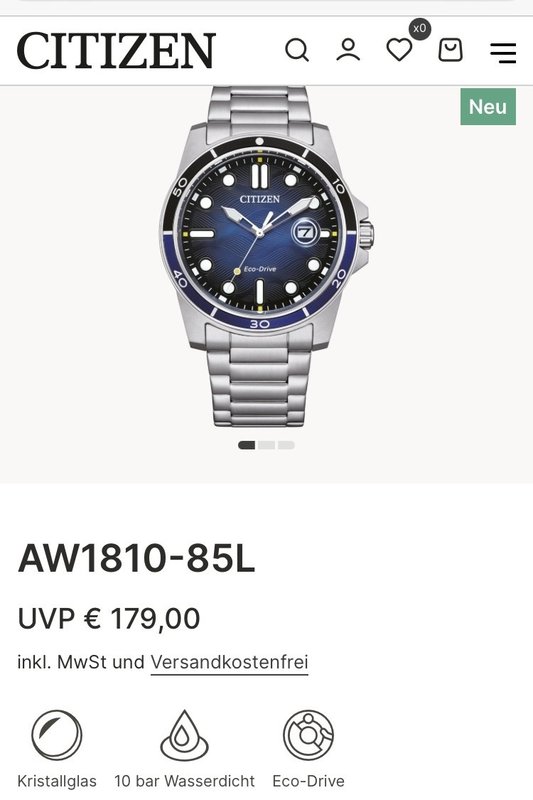Click the 10 bar Wasserdicht label
The height and width of the screenshot is (800, 533).
point(184,781)
